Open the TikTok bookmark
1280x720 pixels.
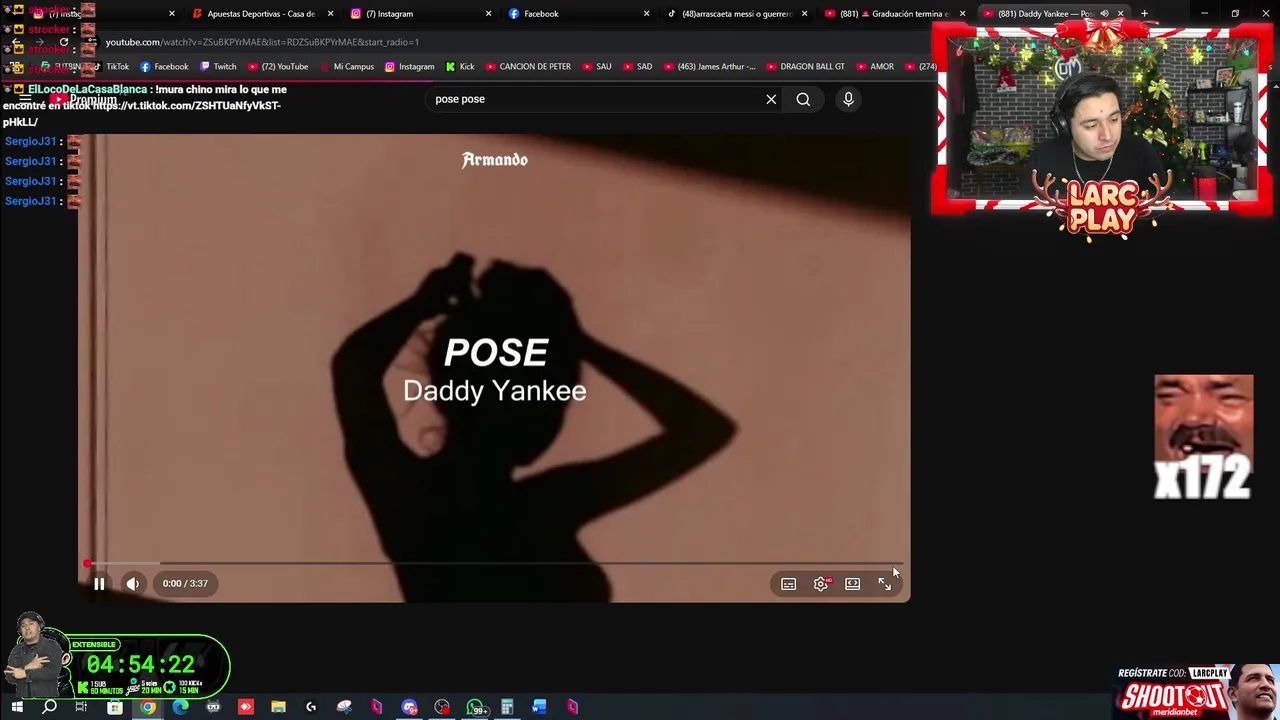(x=110, y=67)
